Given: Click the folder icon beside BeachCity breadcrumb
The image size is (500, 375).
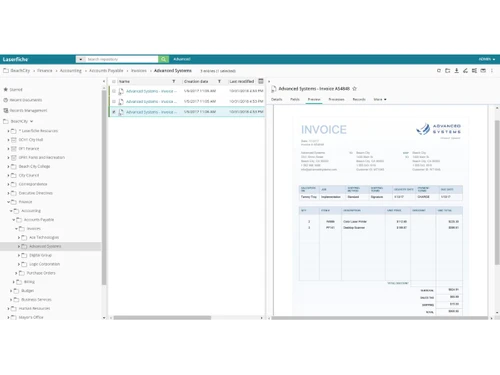Looking at the screenshot, I should pyautogui.click(x=6, y=71).
